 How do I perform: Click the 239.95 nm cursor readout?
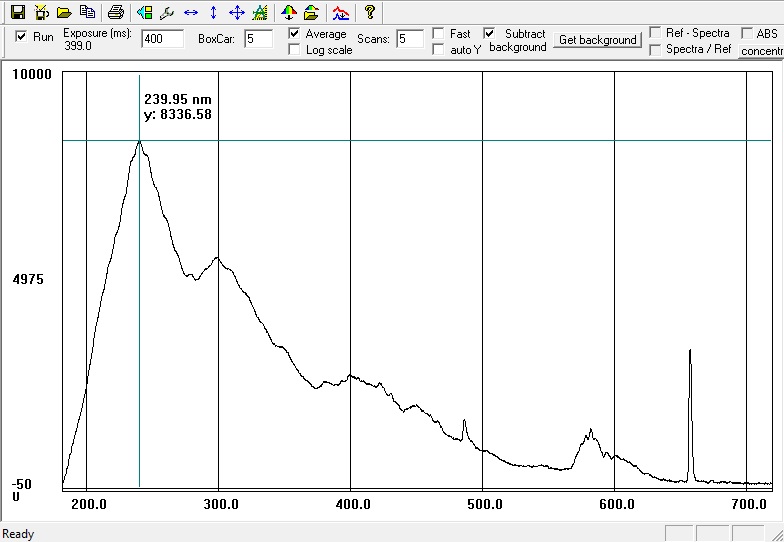pyautogui.click(x=178, y=99)
